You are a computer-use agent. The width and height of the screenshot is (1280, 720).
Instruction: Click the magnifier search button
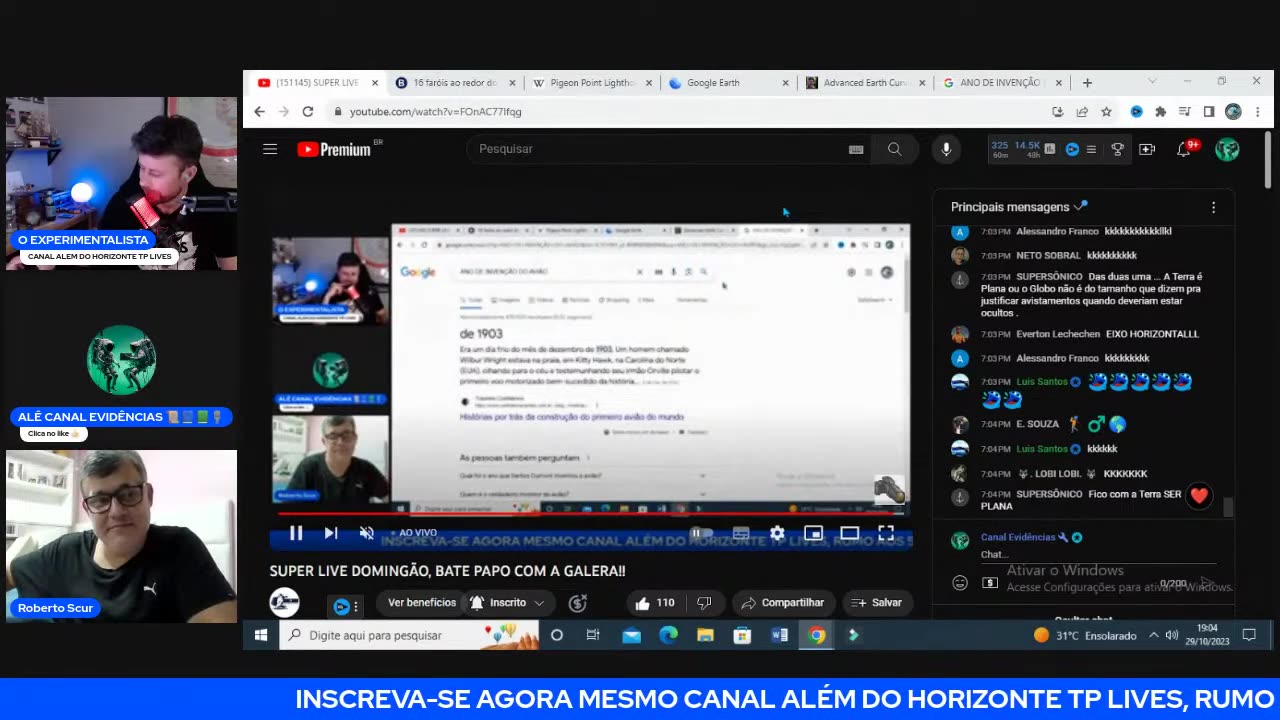pyautogui.click(x=894, y=149)
